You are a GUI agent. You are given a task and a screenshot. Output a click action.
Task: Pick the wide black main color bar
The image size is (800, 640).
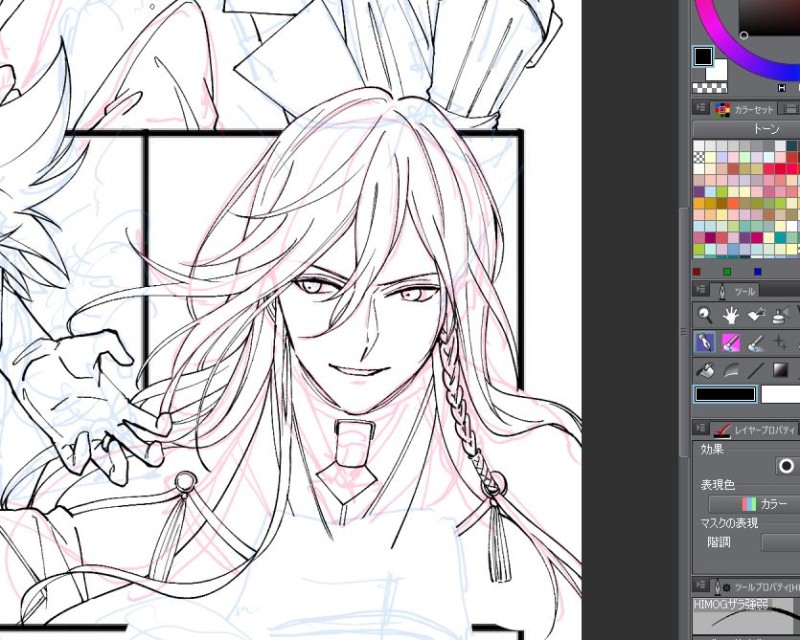pyautogui.click(x=724, y=394)
